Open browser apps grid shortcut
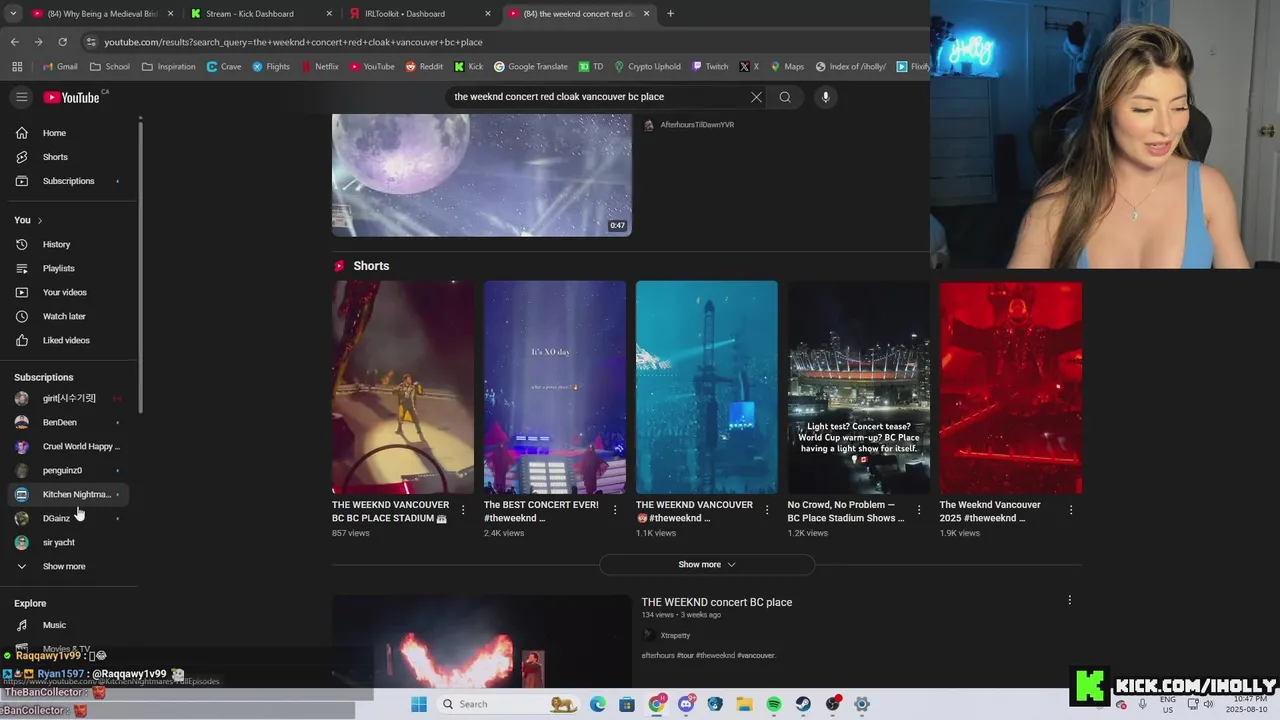The image size is (1280, 720). pos(17,67)
